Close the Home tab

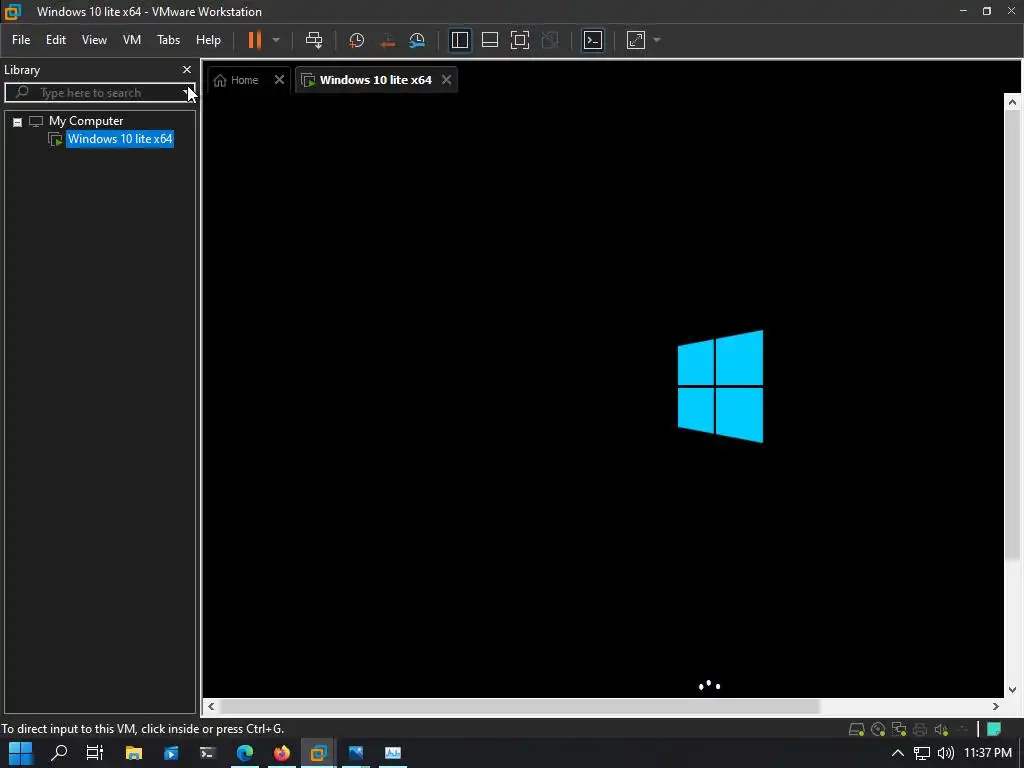[280, 80]
